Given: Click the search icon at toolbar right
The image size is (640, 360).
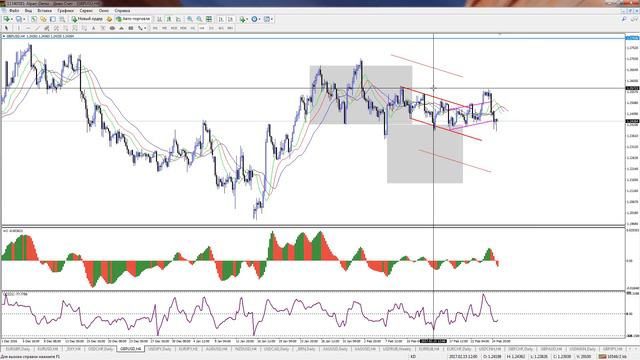Looking at the screenshot, I should [x=624, y=19].
